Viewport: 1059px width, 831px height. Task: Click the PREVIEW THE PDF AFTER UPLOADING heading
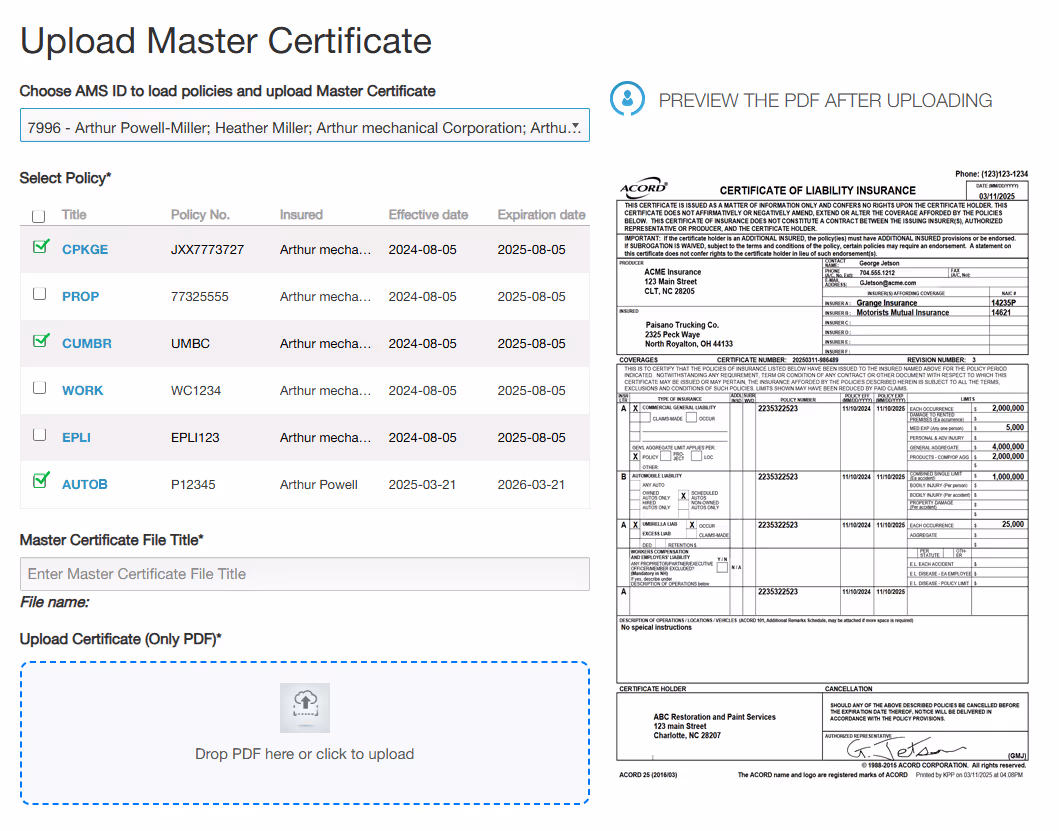coord(825,101)
